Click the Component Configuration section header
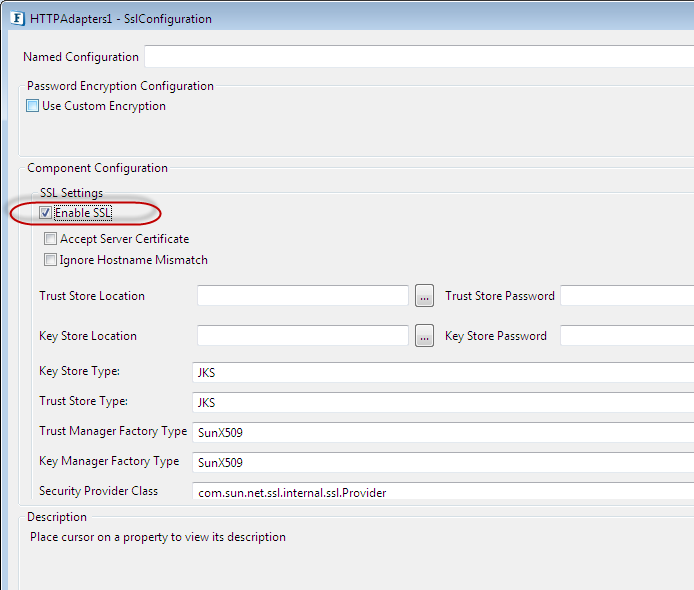 (97, 168)
